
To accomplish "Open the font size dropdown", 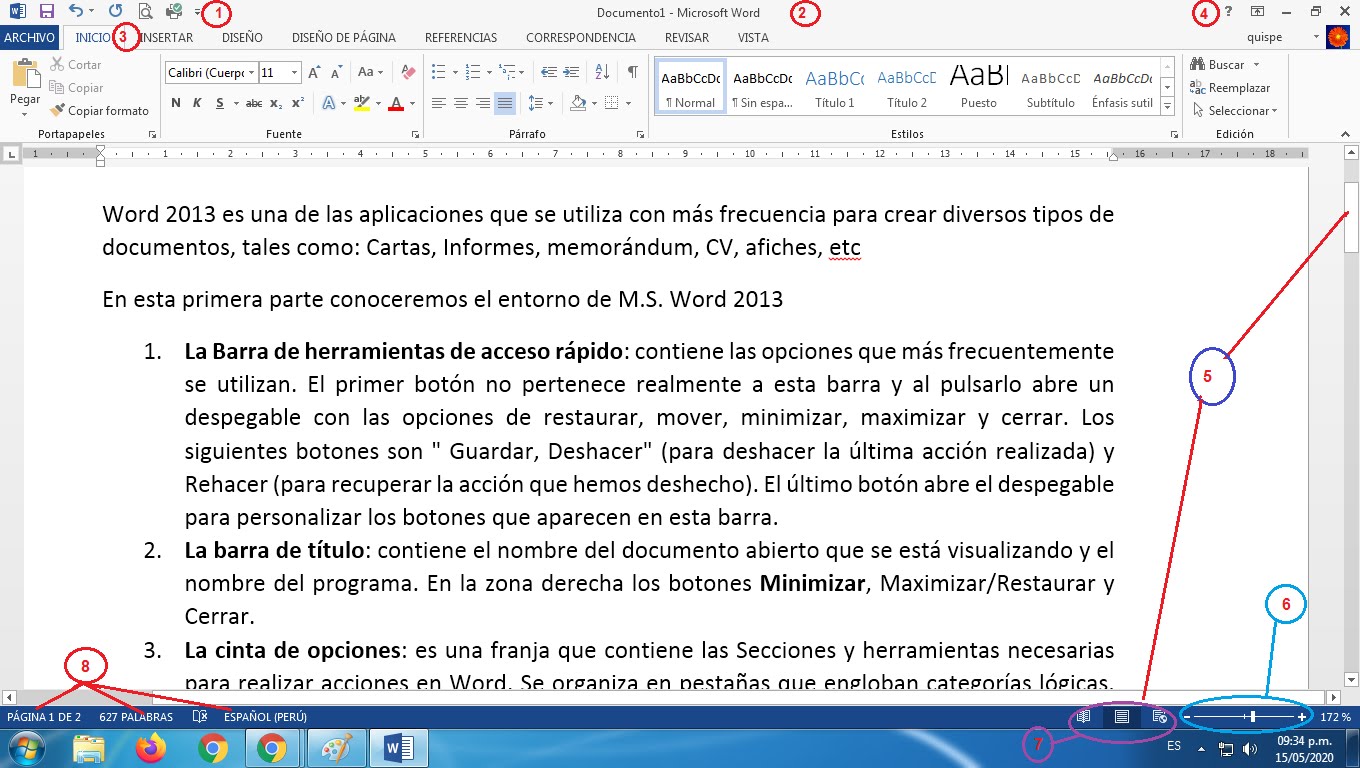I will tap(294, 72).
